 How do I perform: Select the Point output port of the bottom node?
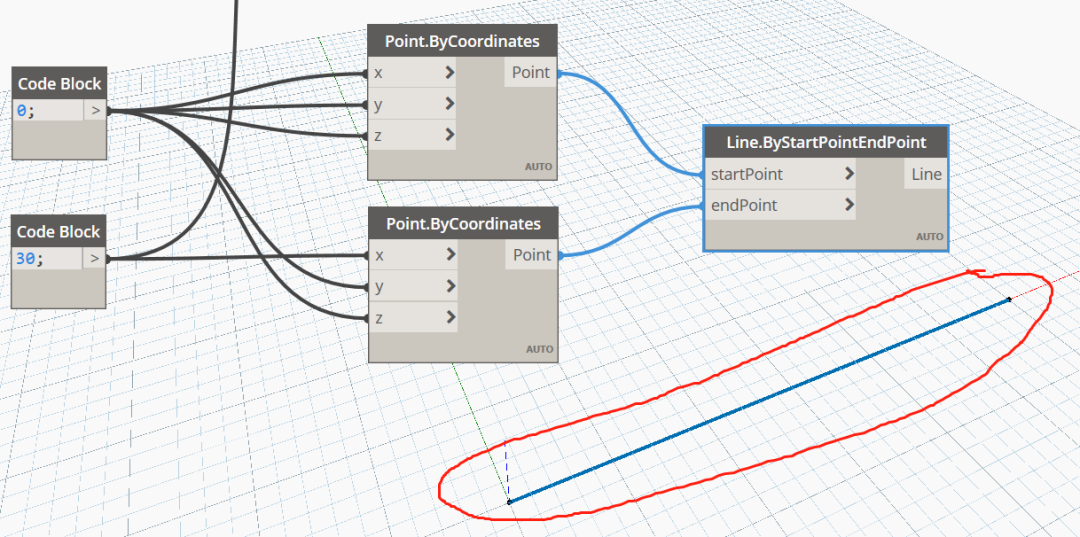(x=531, y=255)
